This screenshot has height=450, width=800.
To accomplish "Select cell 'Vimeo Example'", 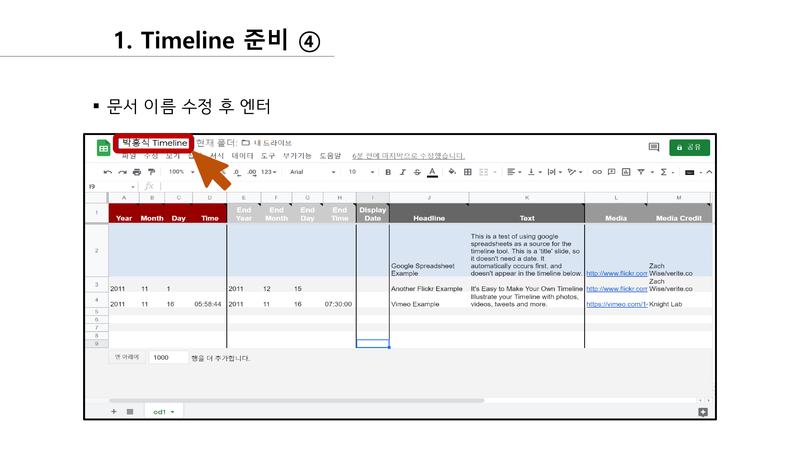I will (429, 301).
